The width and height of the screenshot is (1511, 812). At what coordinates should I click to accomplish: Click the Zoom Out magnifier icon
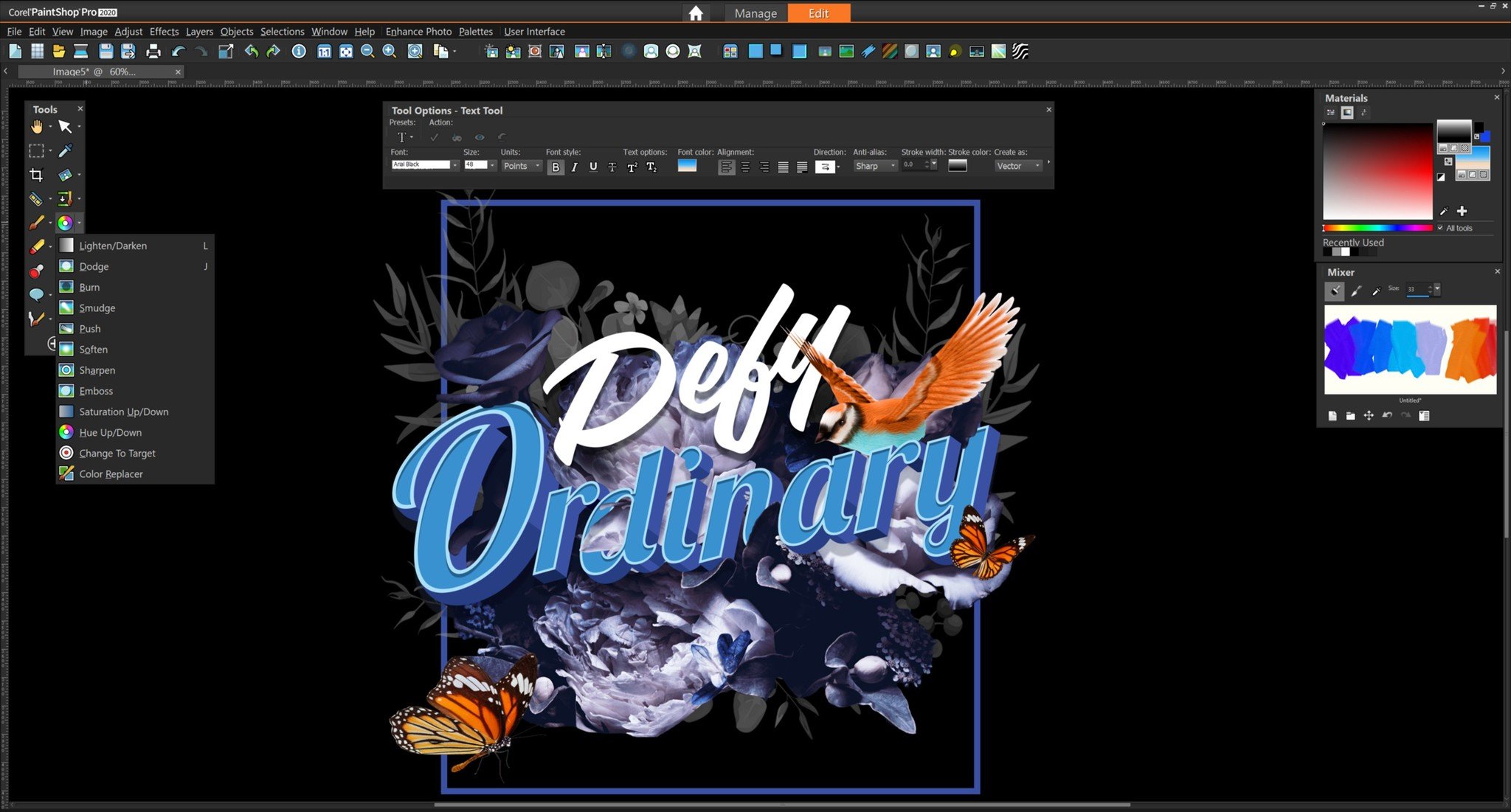click(367, 51)
